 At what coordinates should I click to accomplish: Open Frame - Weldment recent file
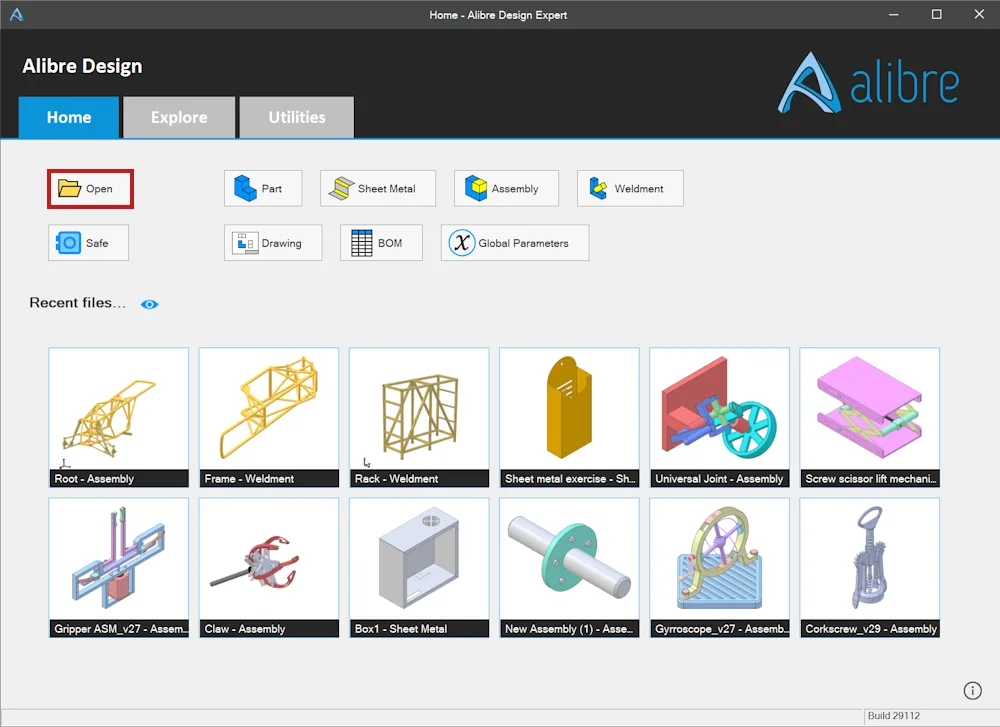(269, 417)
